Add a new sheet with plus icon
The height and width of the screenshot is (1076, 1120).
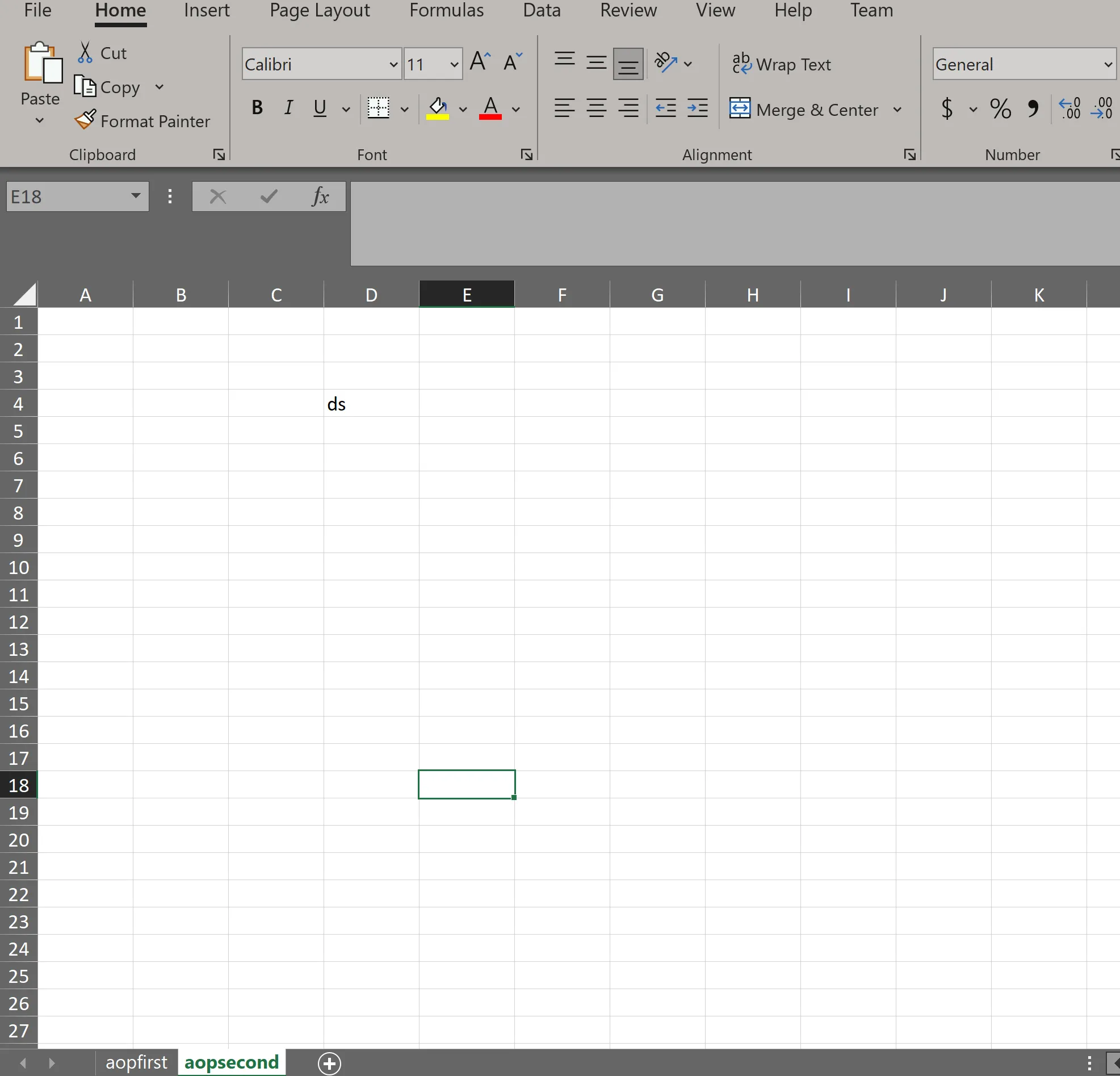329,1064
